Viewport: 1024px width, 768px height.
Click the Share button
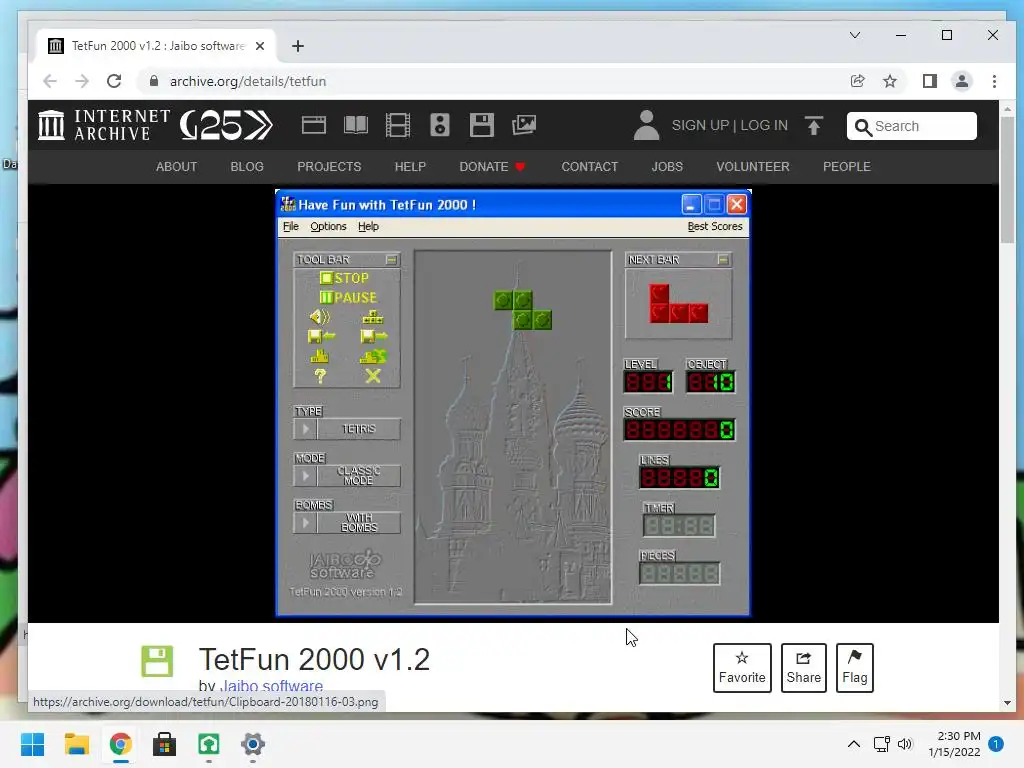803,667
